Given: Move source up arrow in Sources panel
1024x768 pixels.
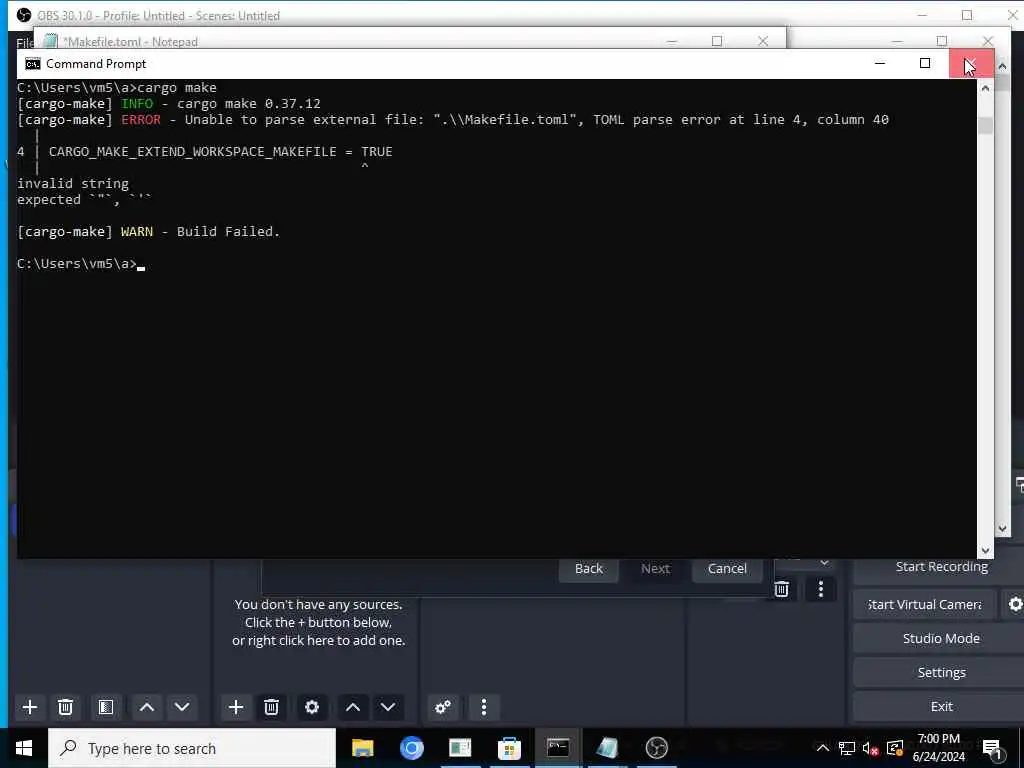Looking at the screenshot, I should [x=353, y=707].
